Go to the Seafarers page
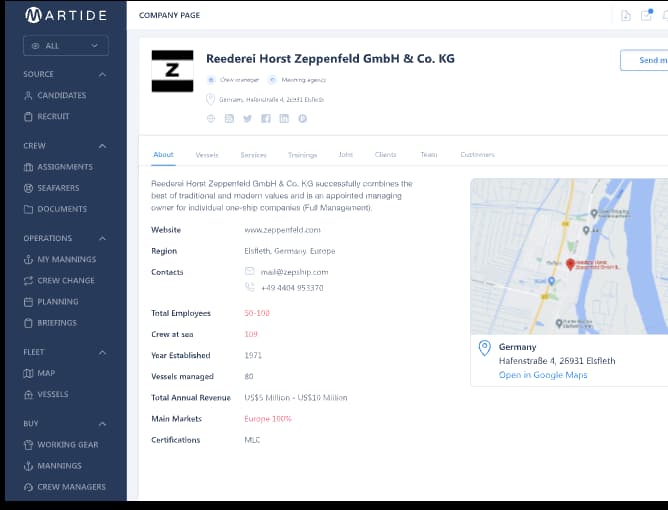 click(58, 188)
